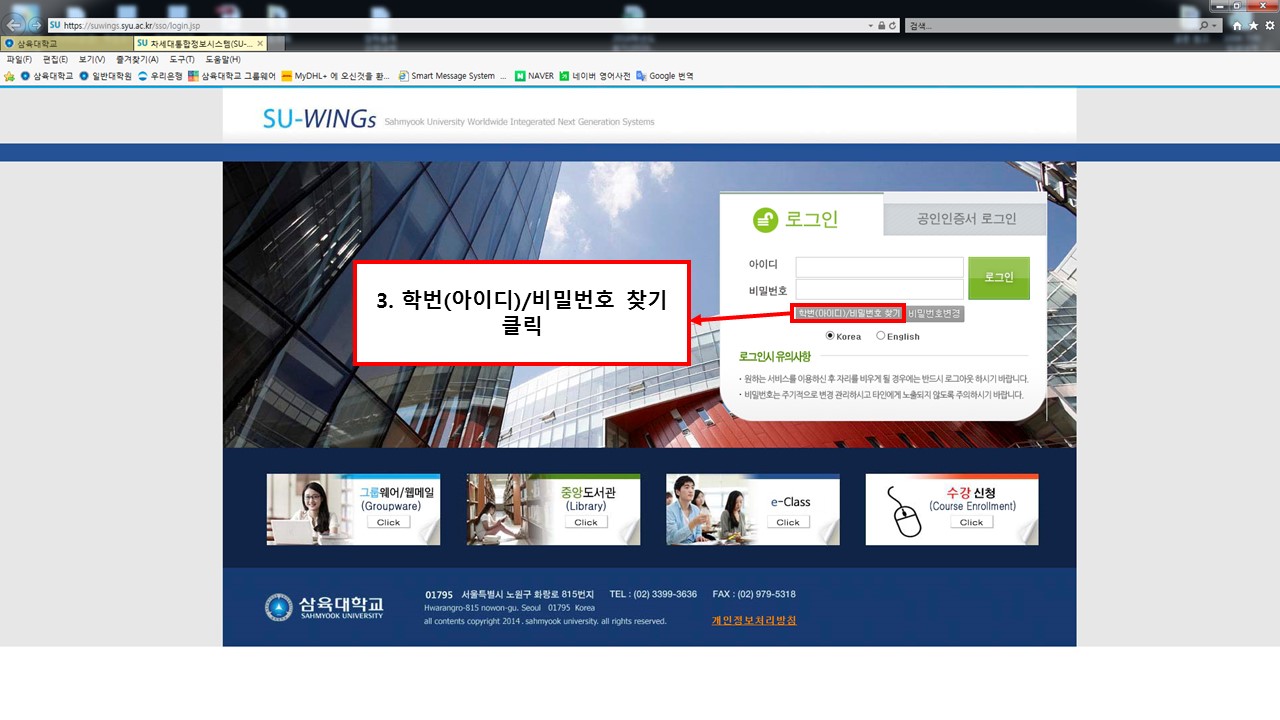Go back with the browser back arrow
Screen dimensions: 1280x720
click(x=16, y=25)
